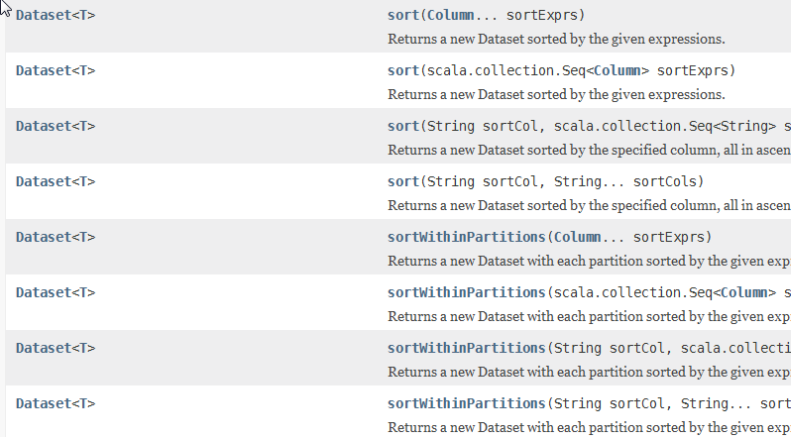This screenshot has width=791, height=437.
Task: Open sortWithinPartitions(Column... sortExprs) method link
Action: point(466,238)
